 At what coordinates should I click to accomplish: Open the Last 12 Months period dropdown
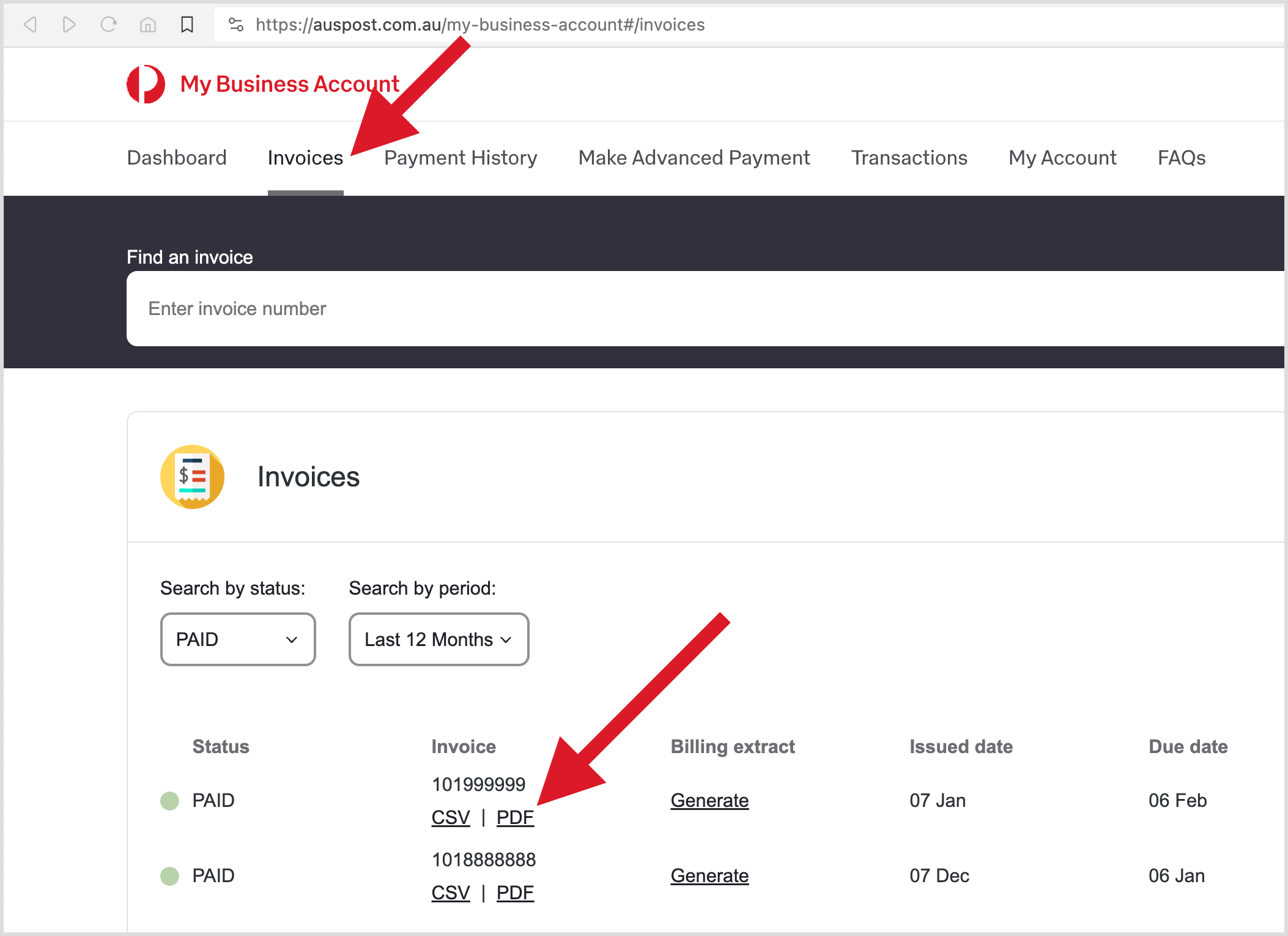tap(438, 639)
